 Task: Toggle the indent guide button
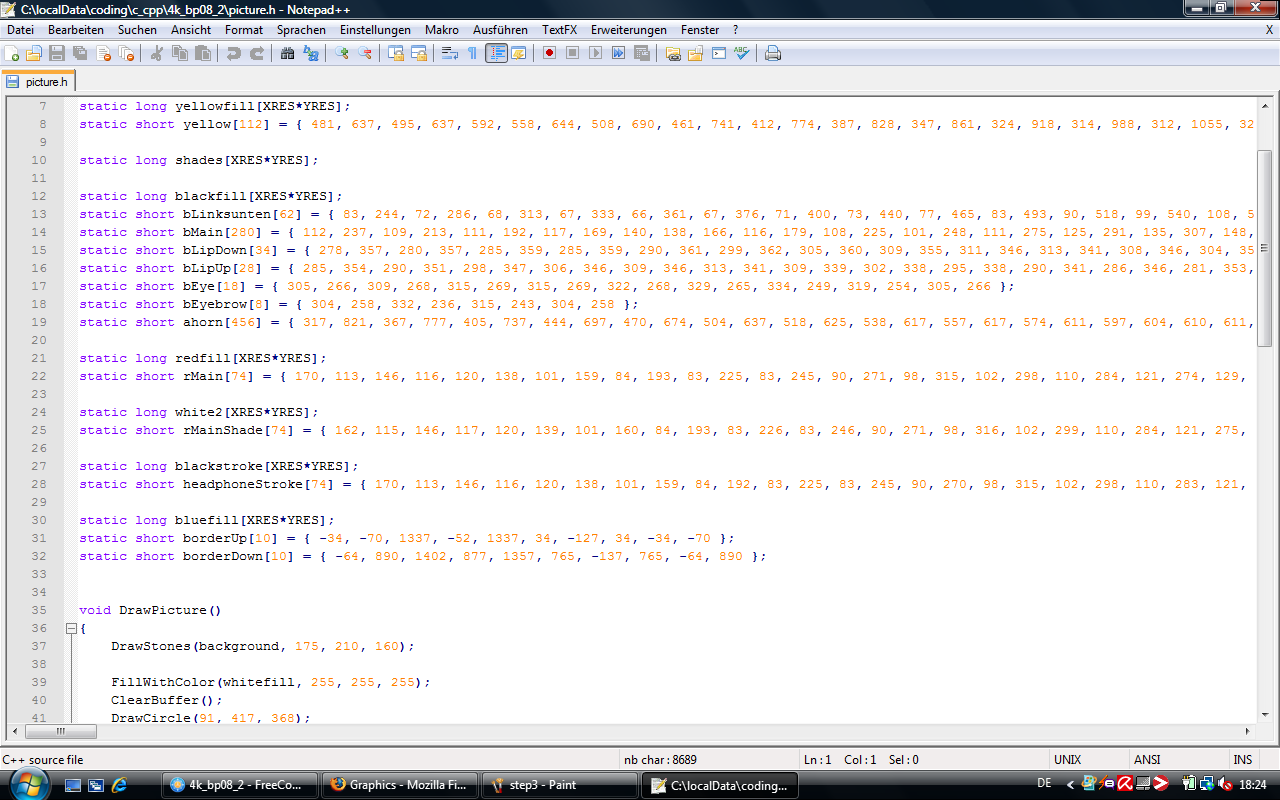coord(496,53)
